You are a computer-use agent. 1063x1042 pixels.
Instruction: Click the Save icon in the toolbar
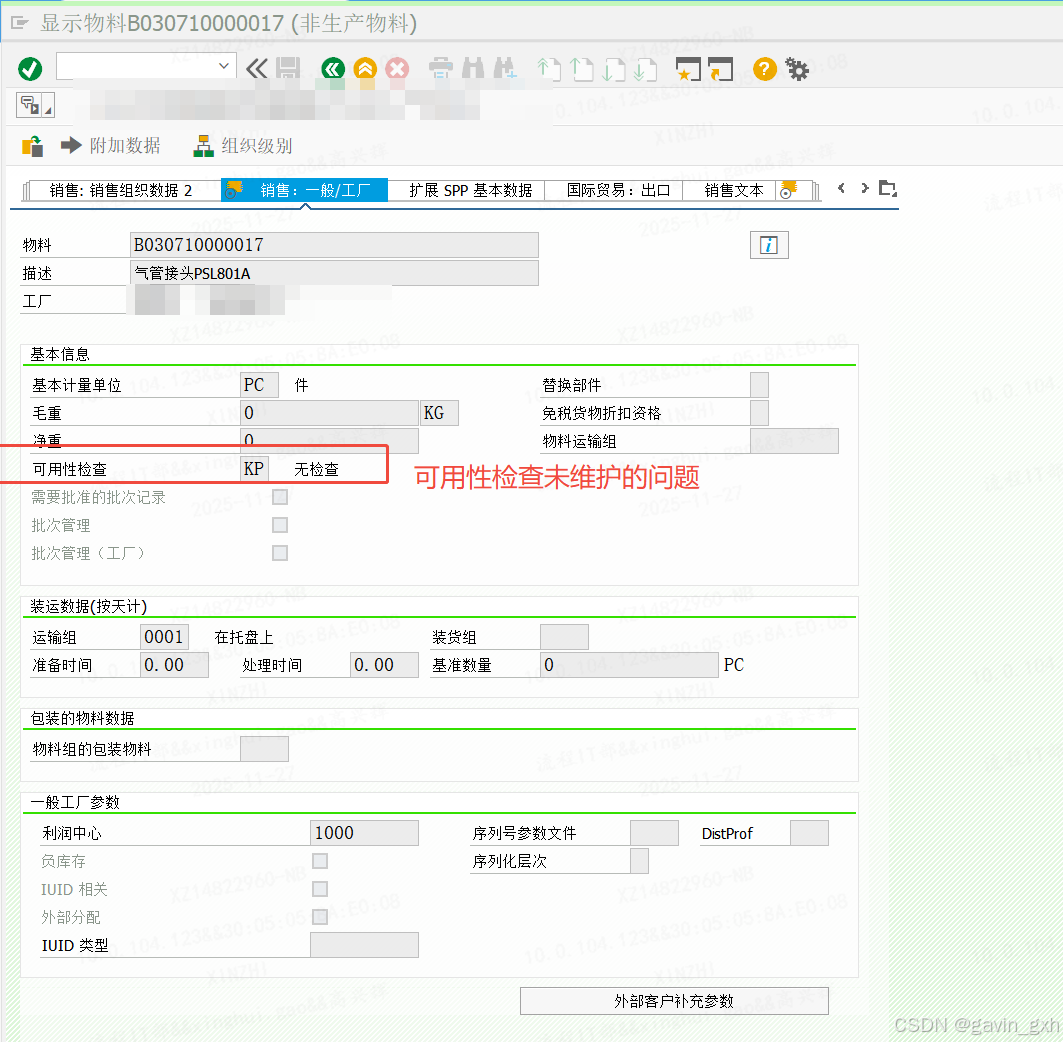[x=289, y=69]
